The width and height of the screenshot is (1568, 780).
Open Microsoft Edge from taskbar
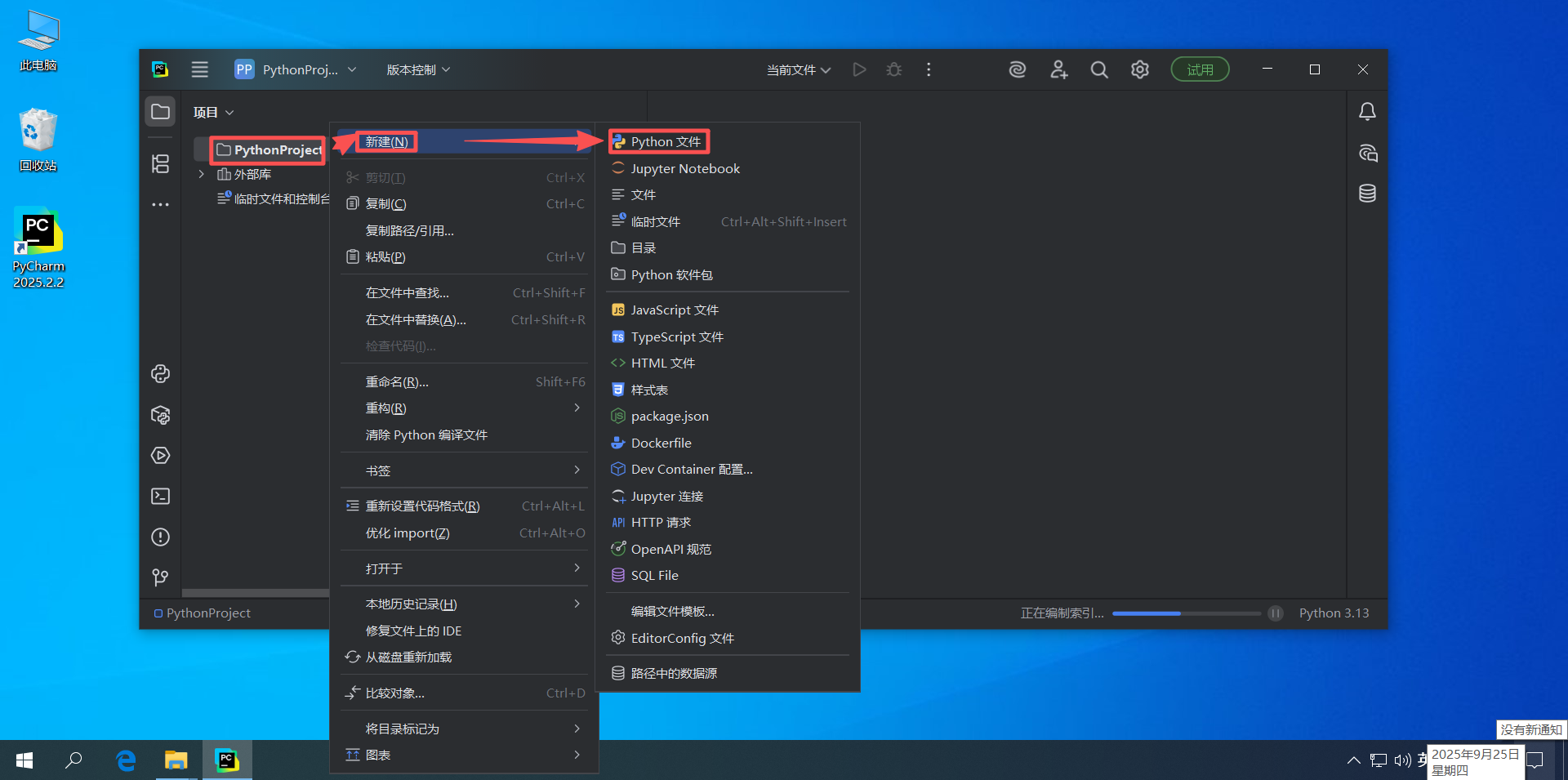tap(125, 760)
